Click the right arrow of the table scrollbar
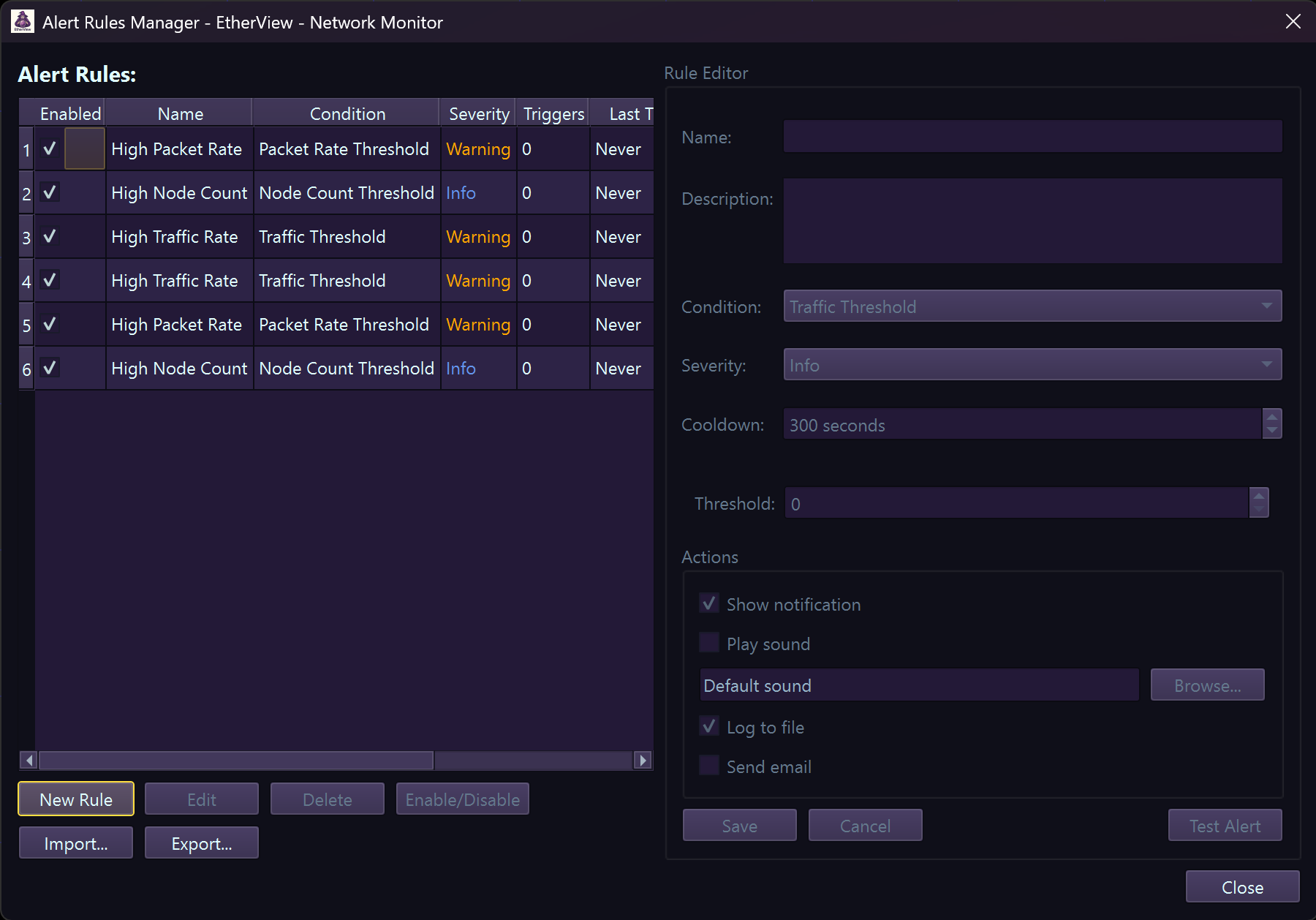The height and width of the screenshot is (920, 1316). coord(643,761)
